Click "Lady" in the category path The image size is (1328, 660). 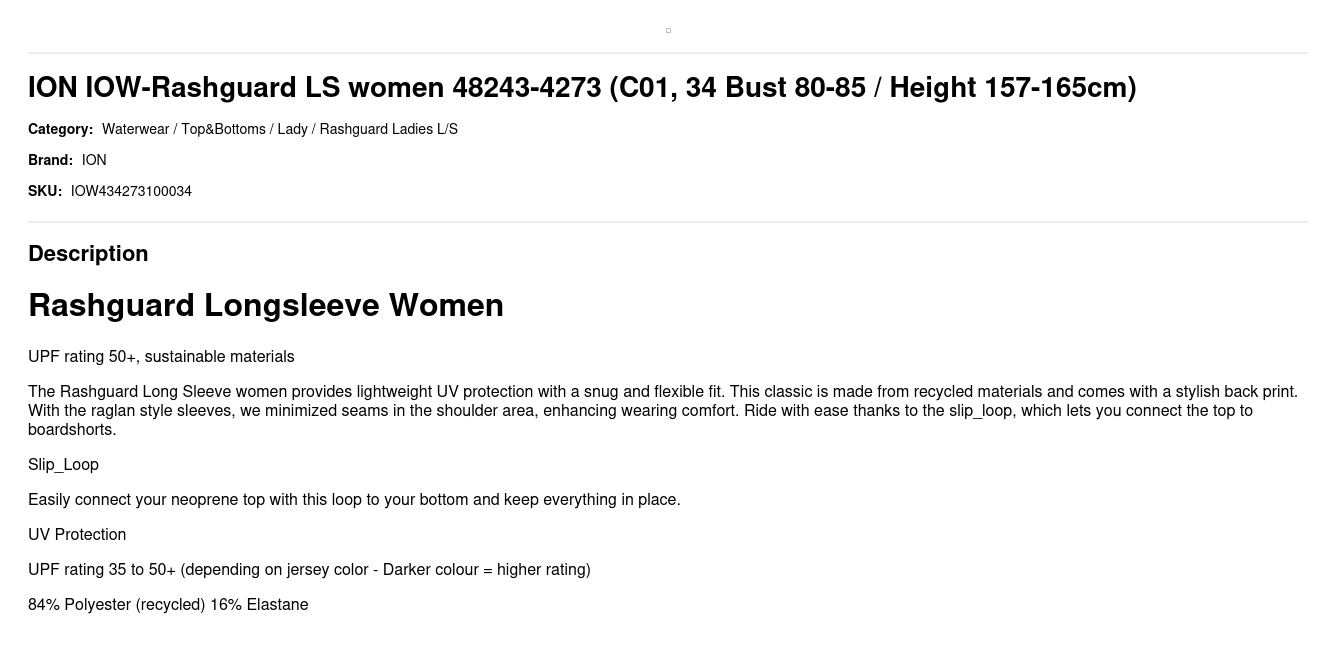tap(292, 129)
